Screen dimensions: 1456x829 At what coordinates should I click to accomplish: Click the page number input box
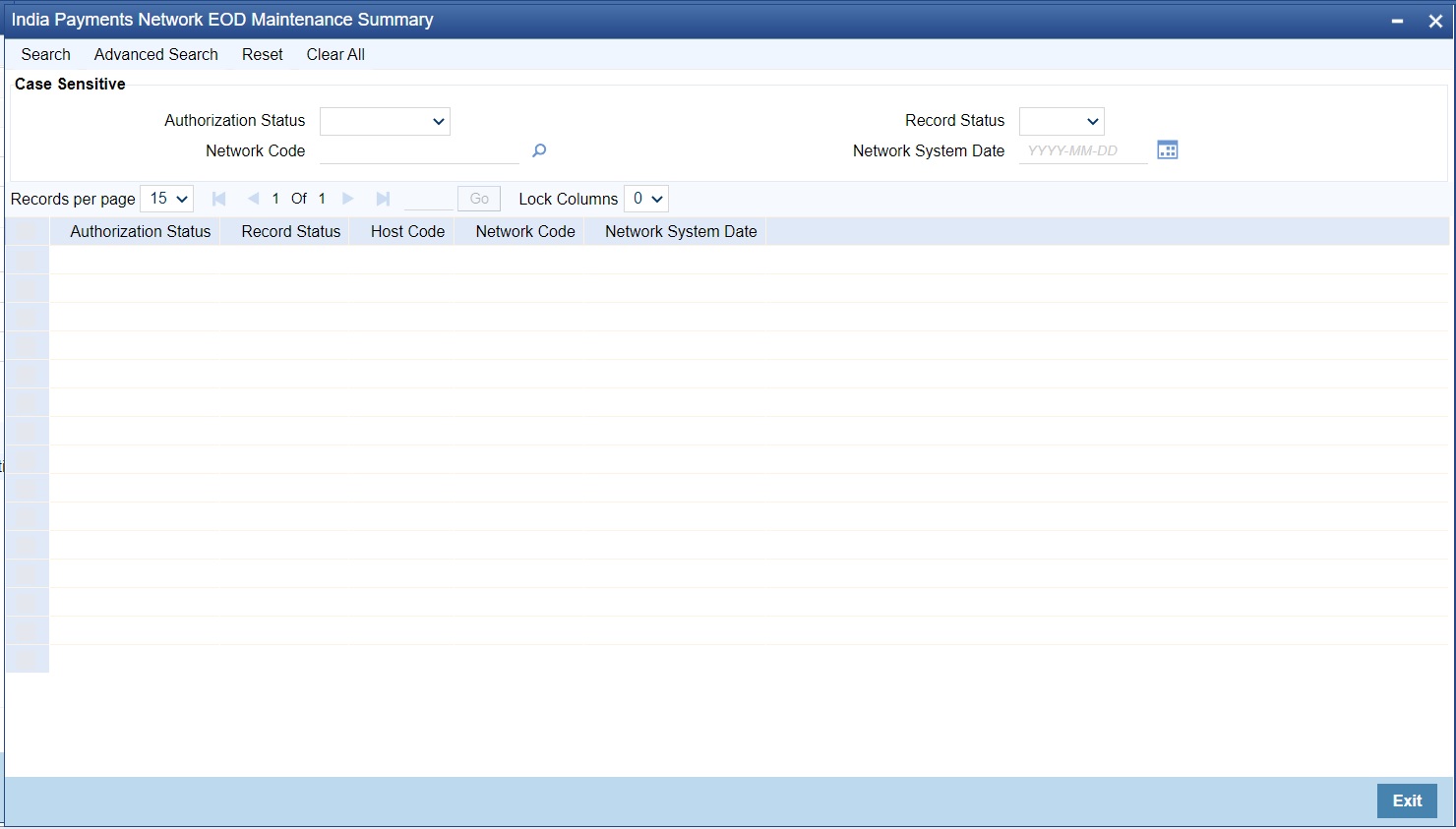(x=428, y=199)
